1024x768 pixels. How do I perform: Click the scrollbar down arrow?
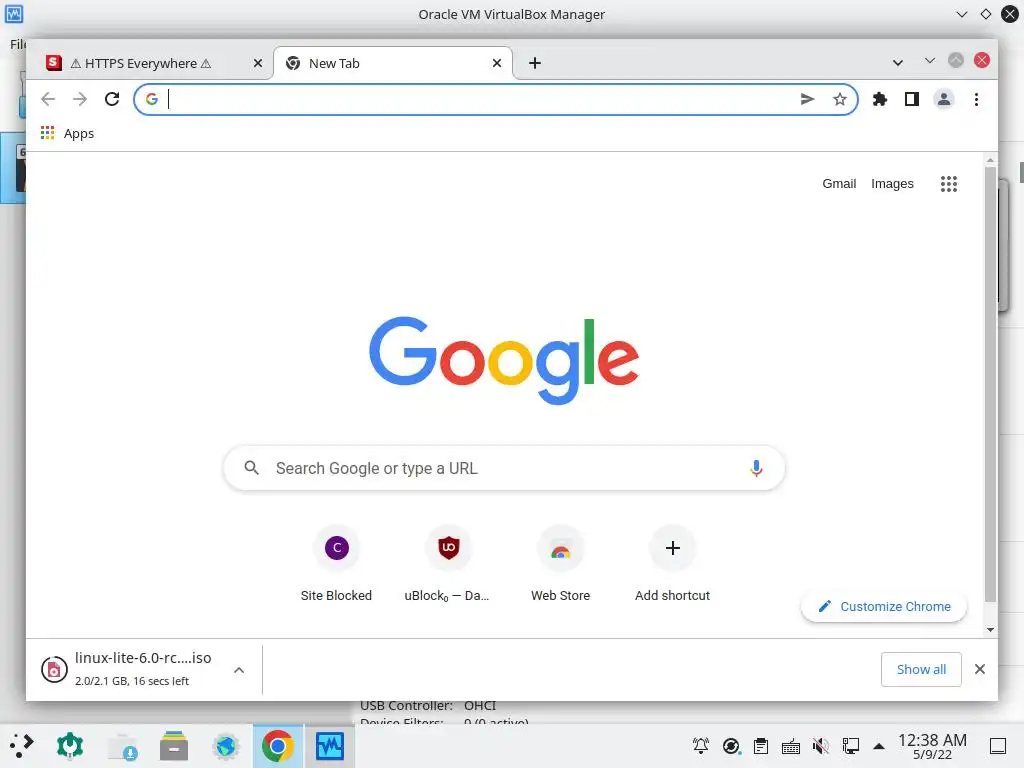click(991, 630)
